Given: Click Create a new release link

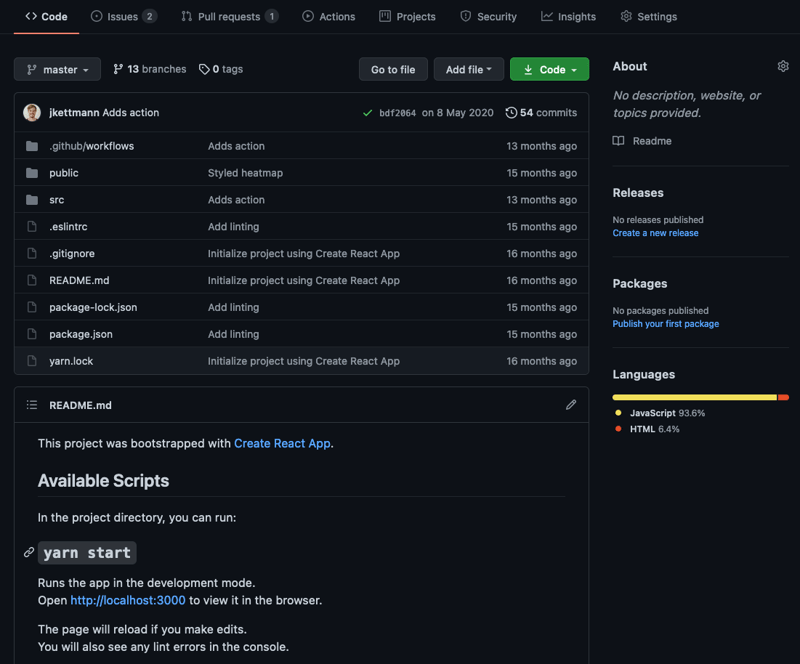Looking at the screenshot, I should click(x=655, y=233).
